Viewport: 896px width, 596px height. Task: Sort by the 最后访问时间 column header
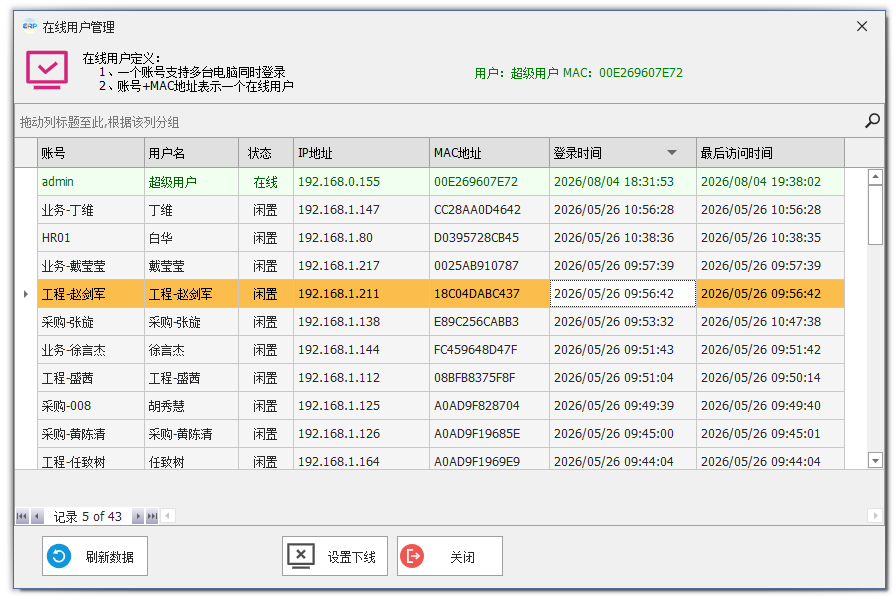pyautogui.click(x=770, y=153)
